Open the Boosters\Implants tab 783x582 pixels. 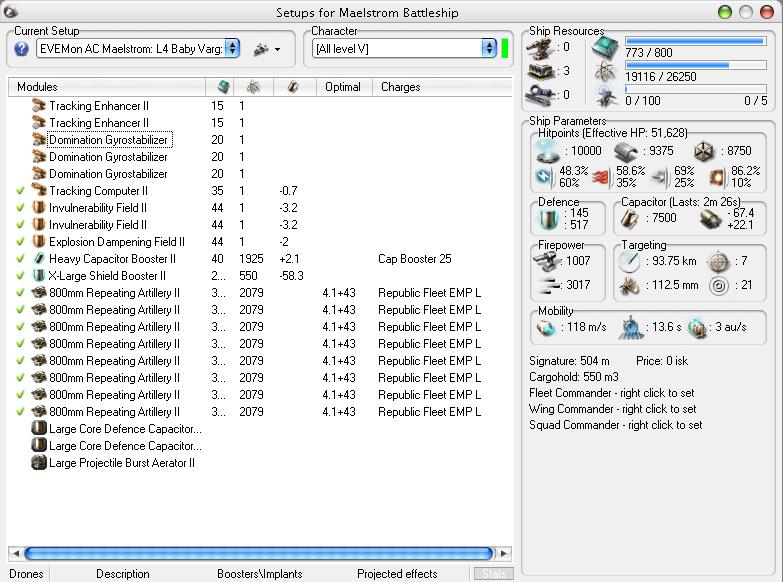[x=260, y=574]
